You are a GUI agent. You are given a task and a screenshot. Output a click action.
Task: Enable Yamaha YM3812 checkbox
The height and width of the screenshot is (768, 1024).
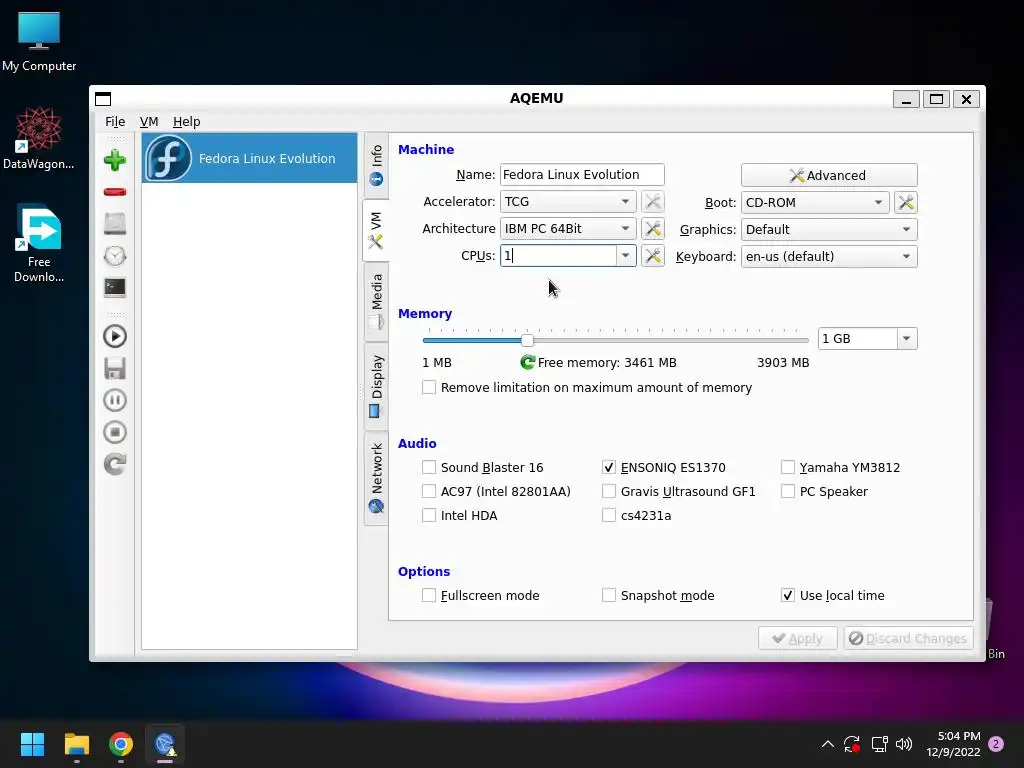788,467
